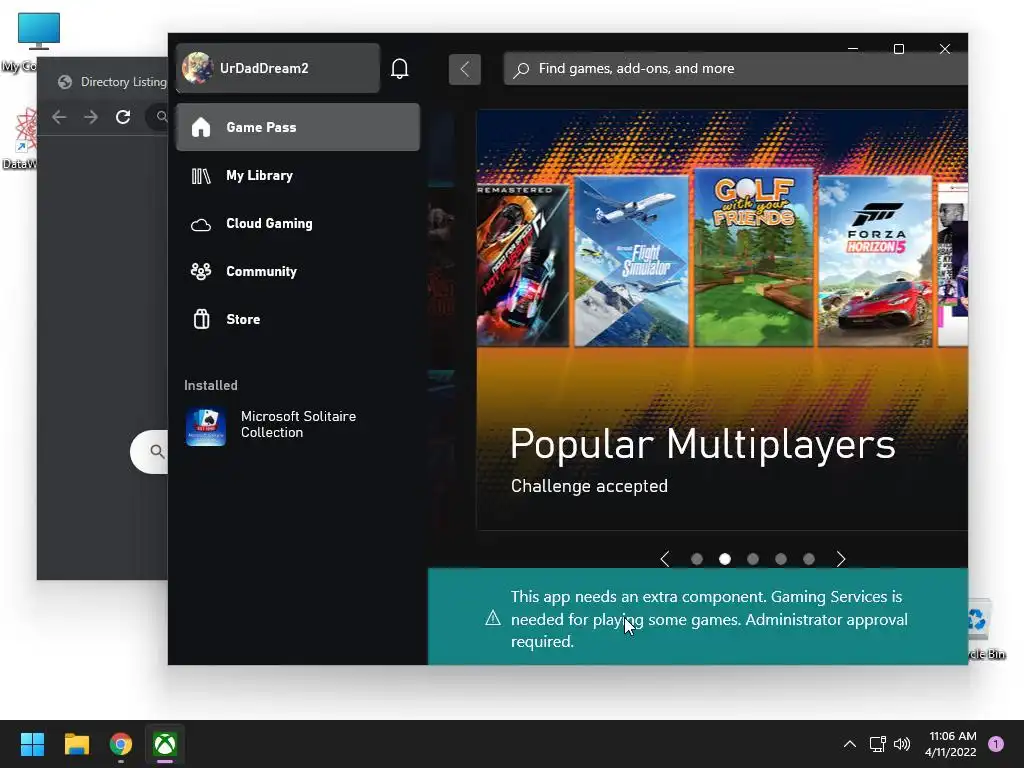1024x768 pixels.
Task: Click the Community people icon
Action: pos(201,271)
